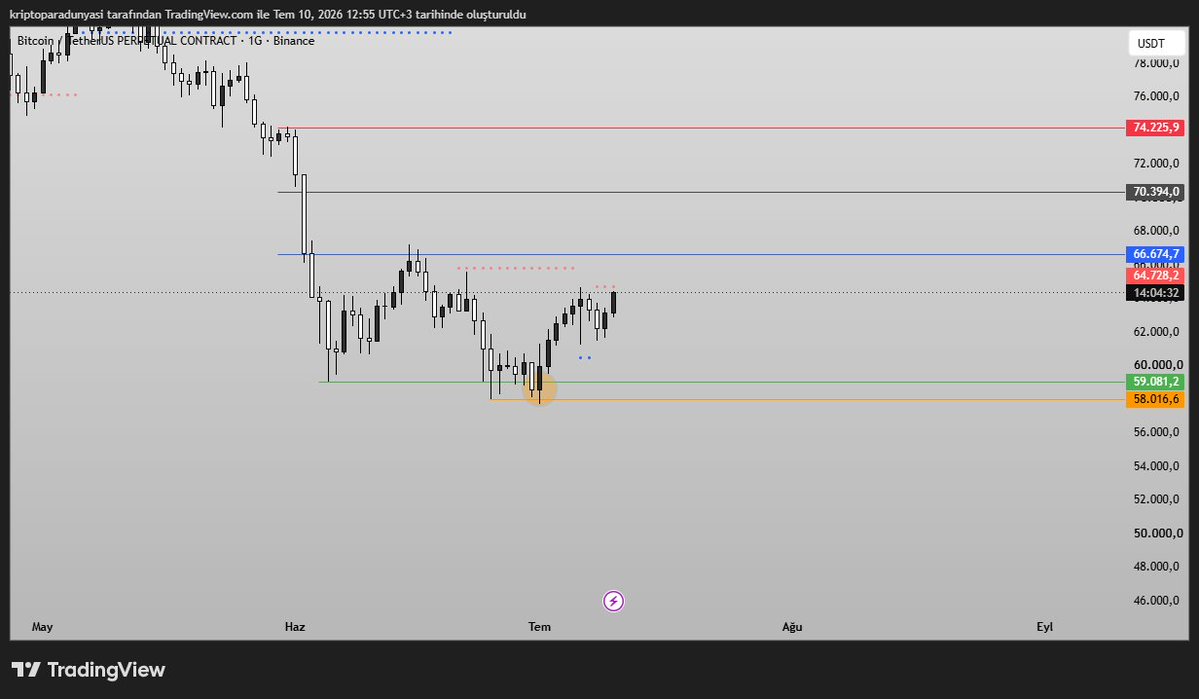The width and height of the screenshot is (1199, 699).
Task: Click the Tem label on time axis
Action: pyautogui.click(x=540, y=627)
